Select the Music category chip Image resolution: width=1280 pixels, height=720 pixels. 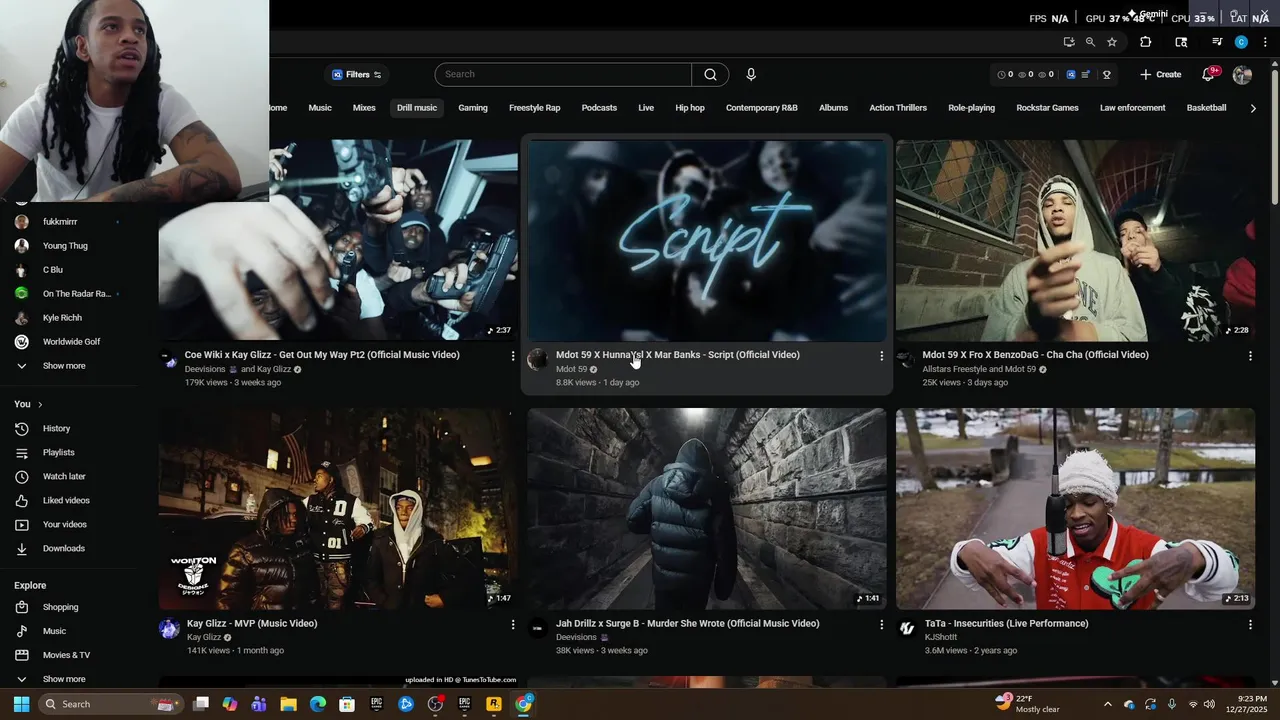click(x=320, y=108)
